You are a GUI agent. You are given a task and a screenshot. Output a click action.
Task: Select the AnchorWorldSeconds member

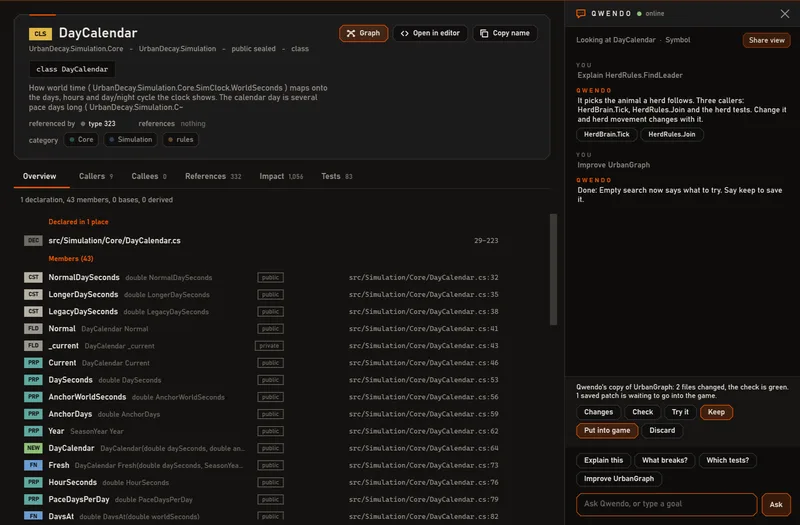[x=87, y=397]
